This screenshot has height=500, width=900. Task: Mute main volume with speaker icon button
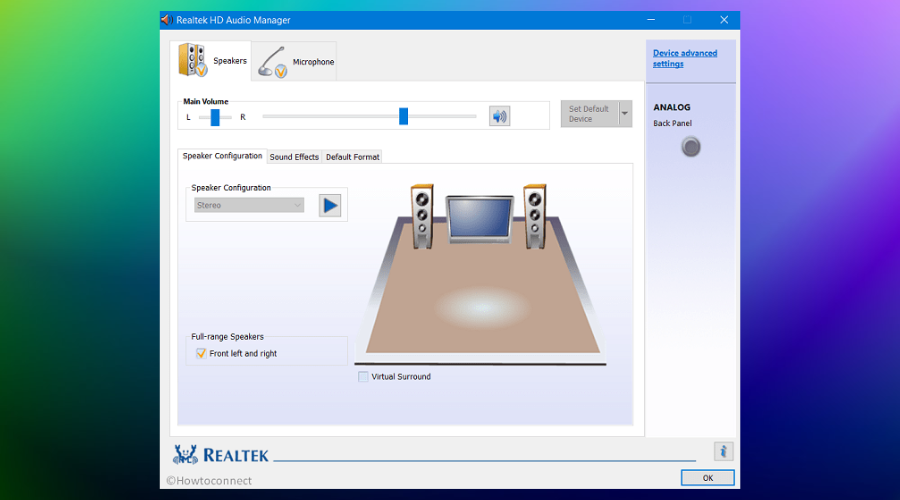[x=499, y=117]
